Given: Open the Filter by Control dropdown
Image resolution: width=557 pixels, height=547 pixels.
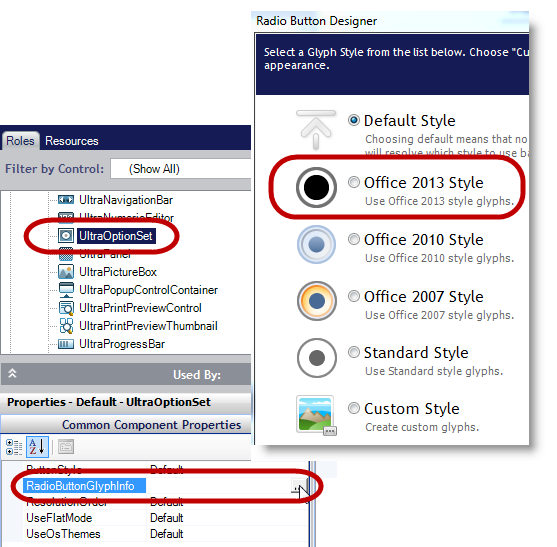Looking at the screenshot, I should pyautogui.click(x=180, y=168).
